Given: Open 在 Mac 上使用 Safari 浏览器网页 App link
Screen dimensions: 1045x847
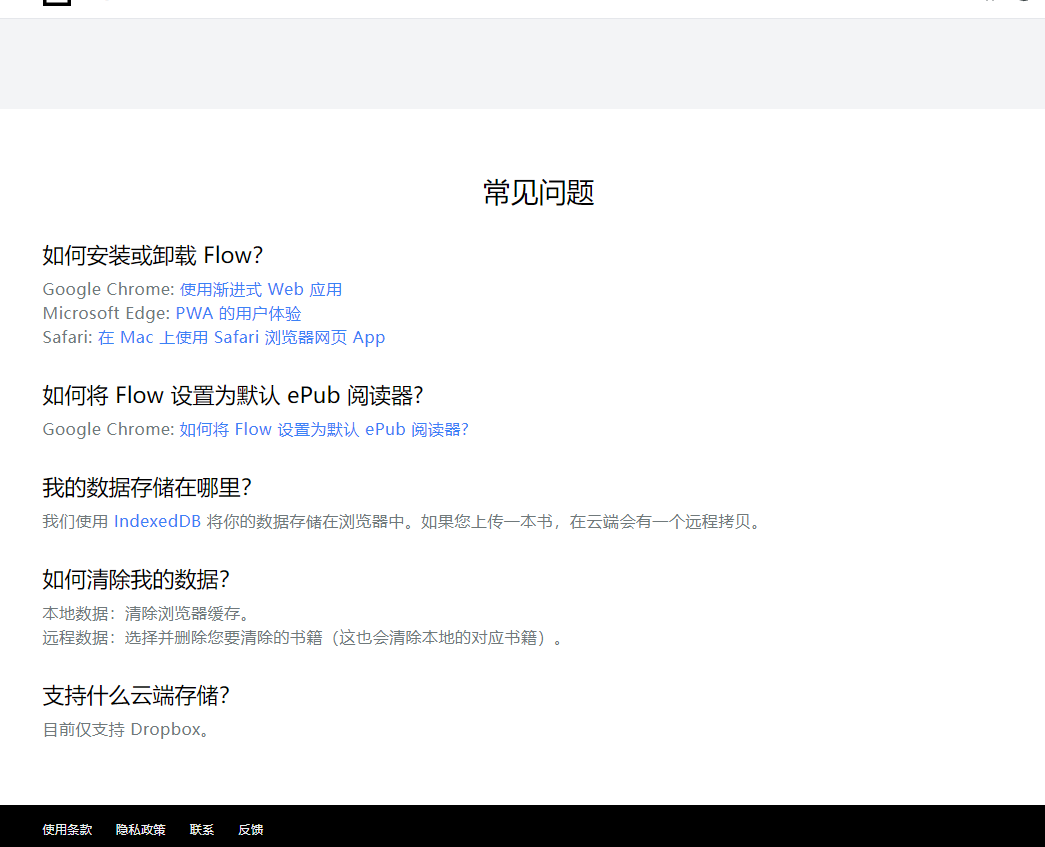Looking at the screenshot, I should click(x=241, y=337).
